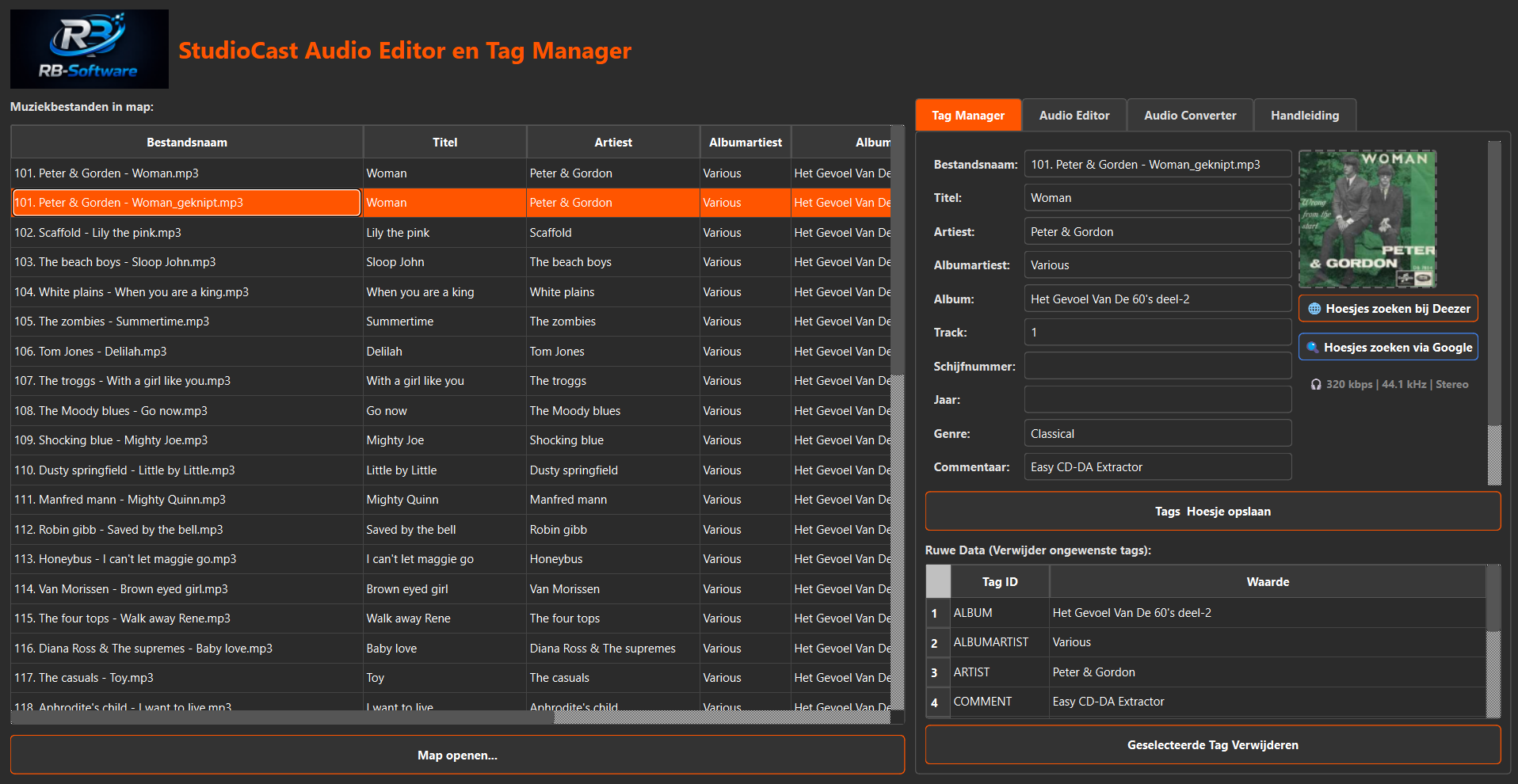Viewport: 1518px width, 784px height.
Task: Click the empty Jaar field
Action: click(x=1158, y=400)
